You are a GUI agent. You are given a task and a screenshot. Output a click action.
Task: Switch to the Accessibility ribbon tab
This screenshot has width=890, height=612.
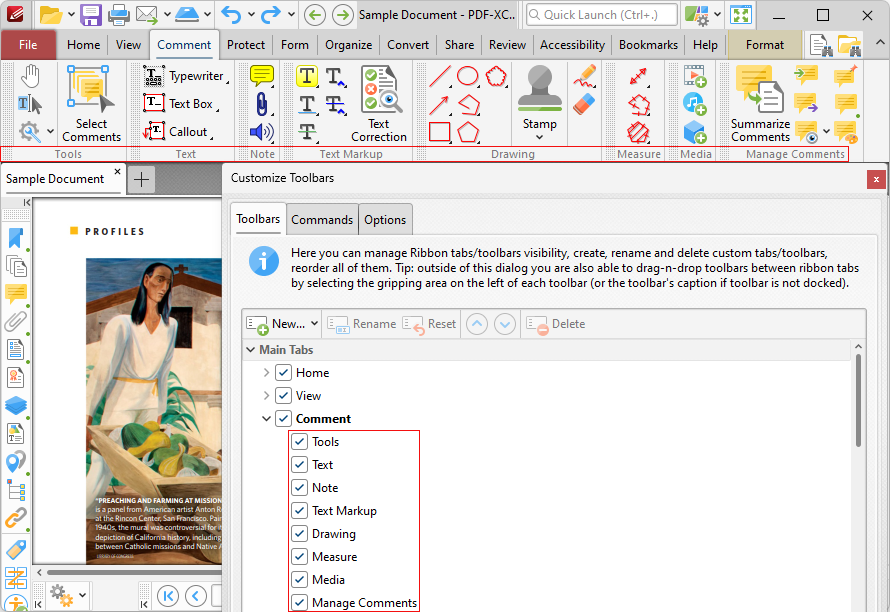[x=572, y=45]
